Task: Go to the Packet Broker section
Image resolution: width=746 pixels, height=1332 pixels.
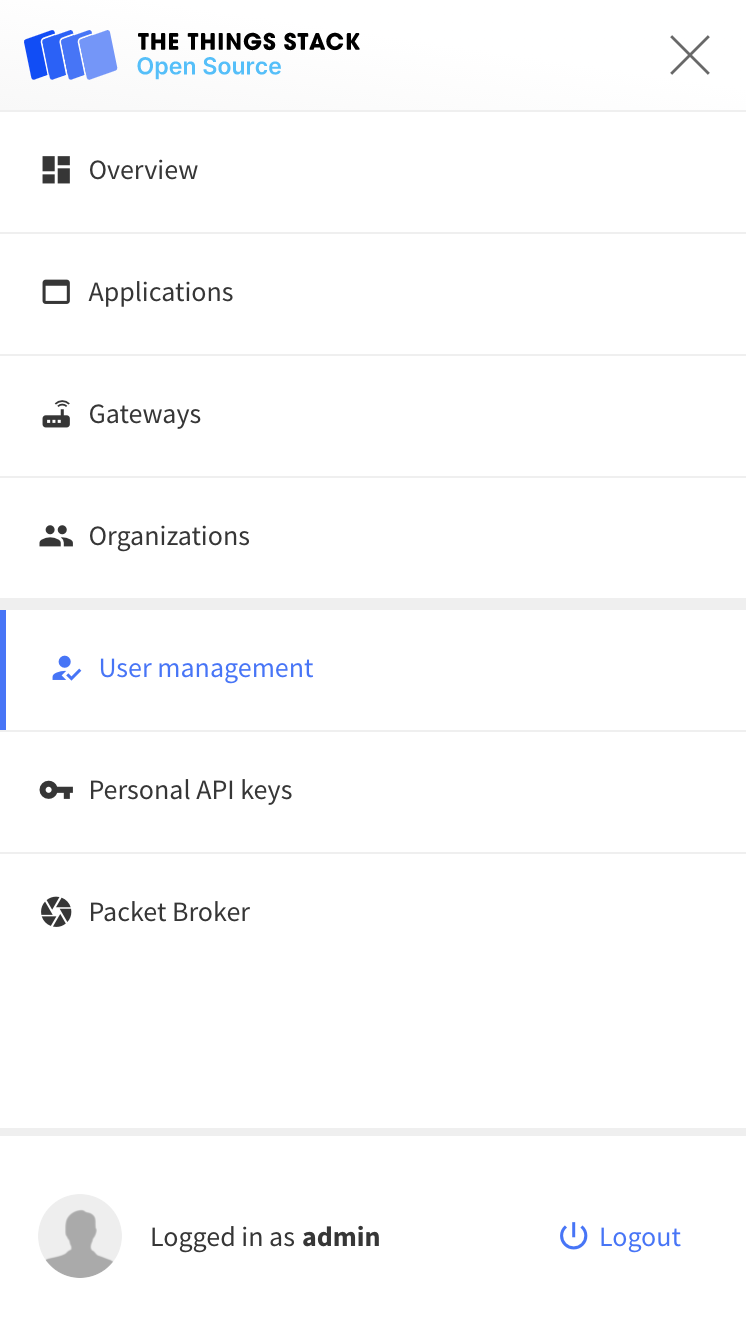Action: (x=169, y=911)
